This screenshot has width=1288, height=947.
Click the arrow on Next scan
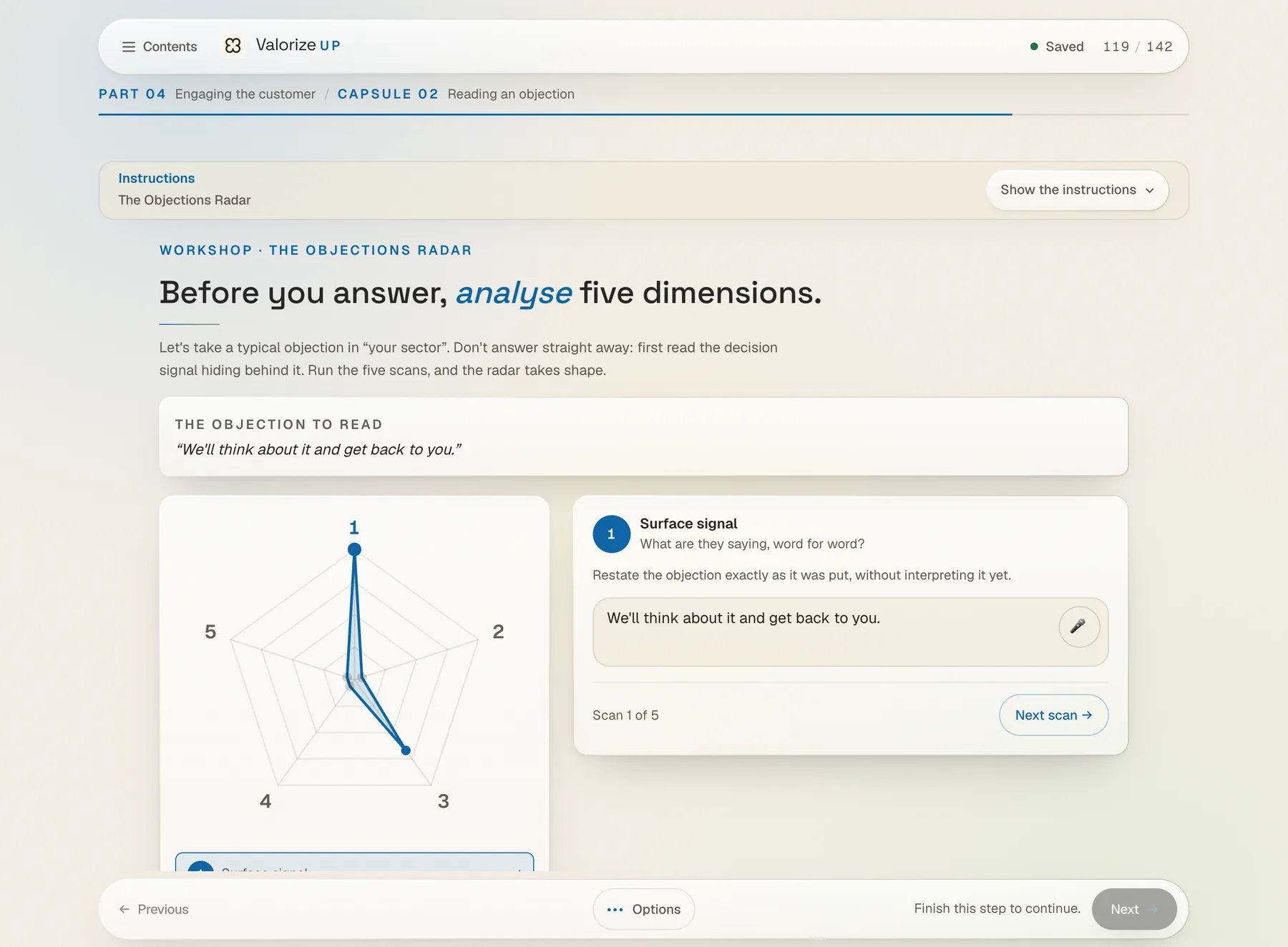[1087, 715]
